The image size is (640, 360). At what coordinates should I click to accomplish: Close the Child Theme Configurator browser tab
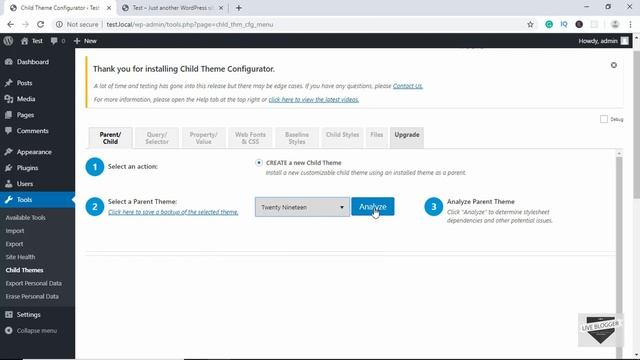pyautogui.click(x=109, y=8)
